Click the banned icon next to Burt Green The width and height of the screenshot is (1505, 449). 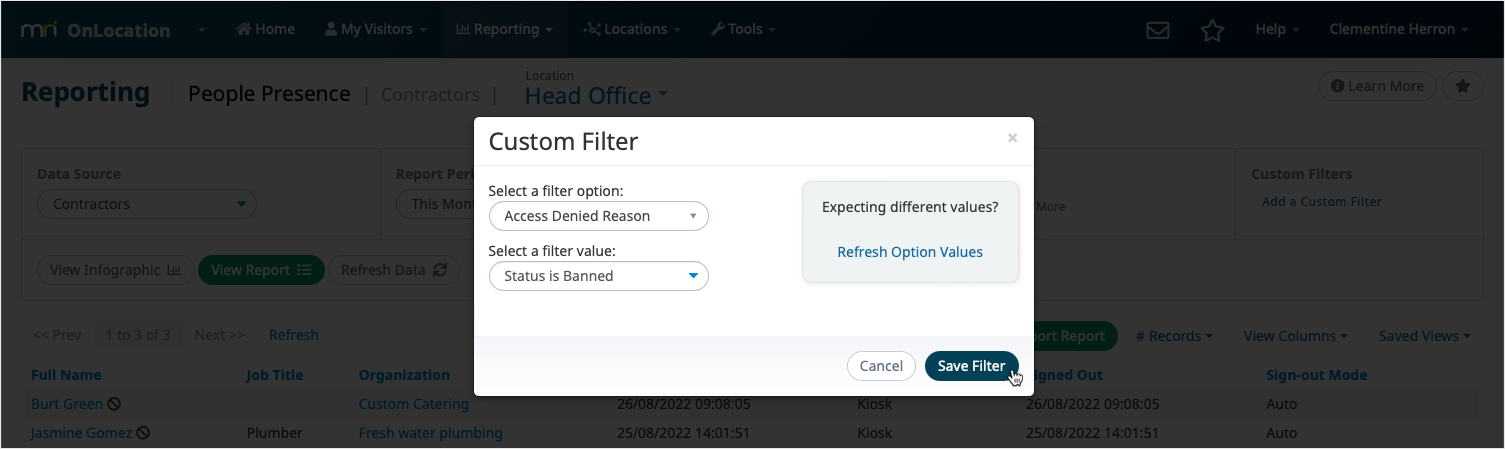(114, 404)
